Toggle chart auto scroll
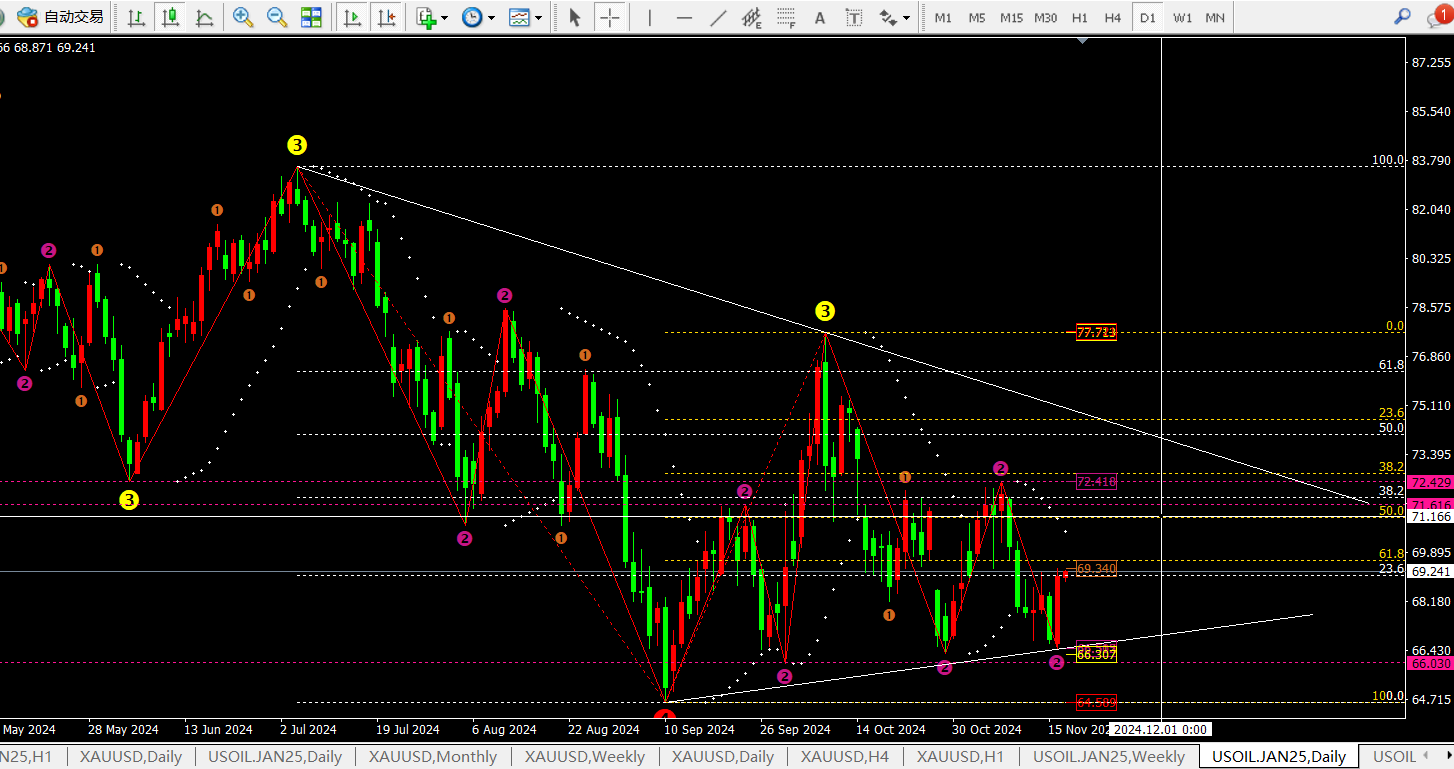Image resolution: width=1454 pixels, height=769 pixels. click(x=352, y=17)
